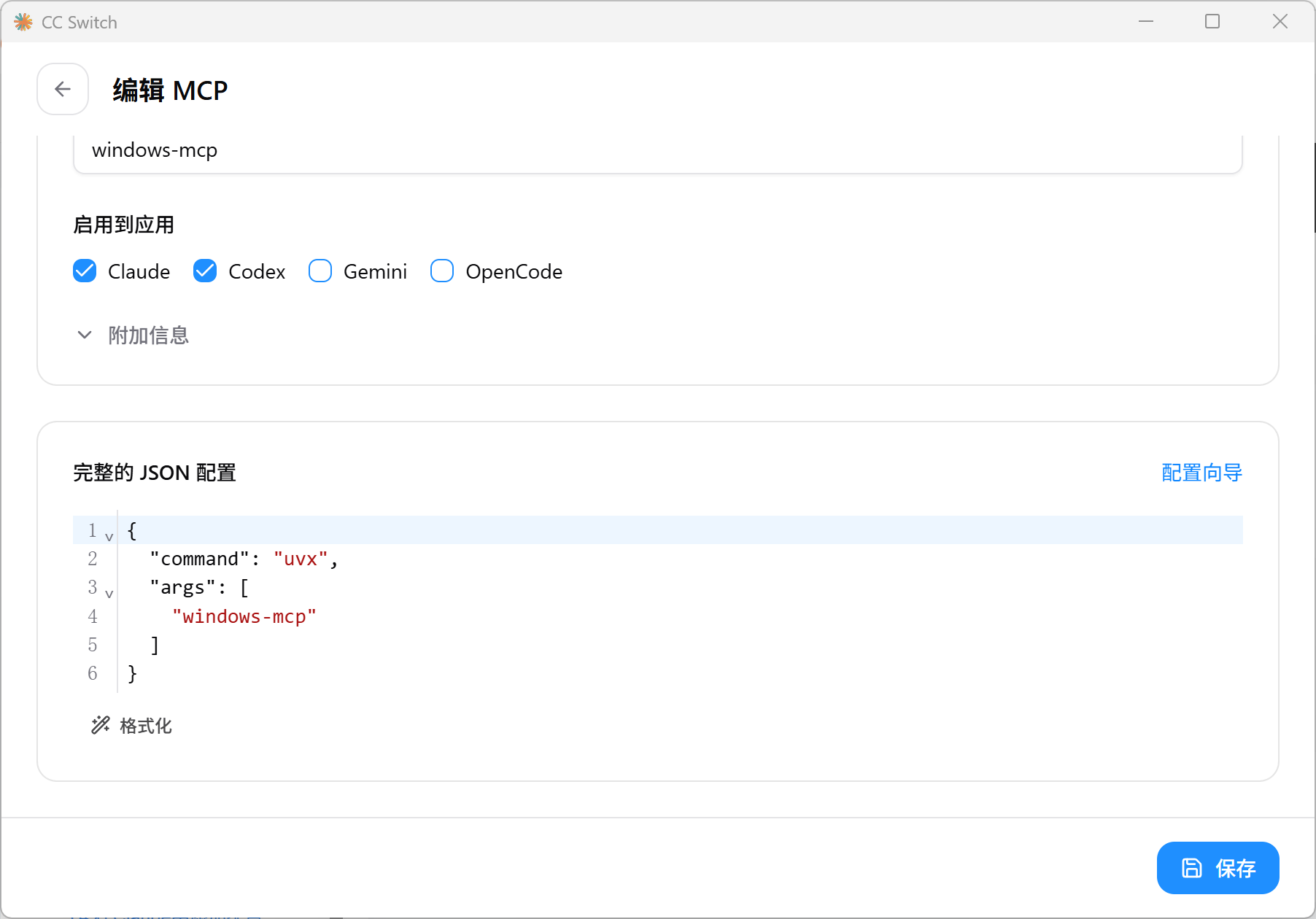Expand the 附加信息 section chevron
1316x919 pixels.
pyautogui.click(x=85, y=335)
